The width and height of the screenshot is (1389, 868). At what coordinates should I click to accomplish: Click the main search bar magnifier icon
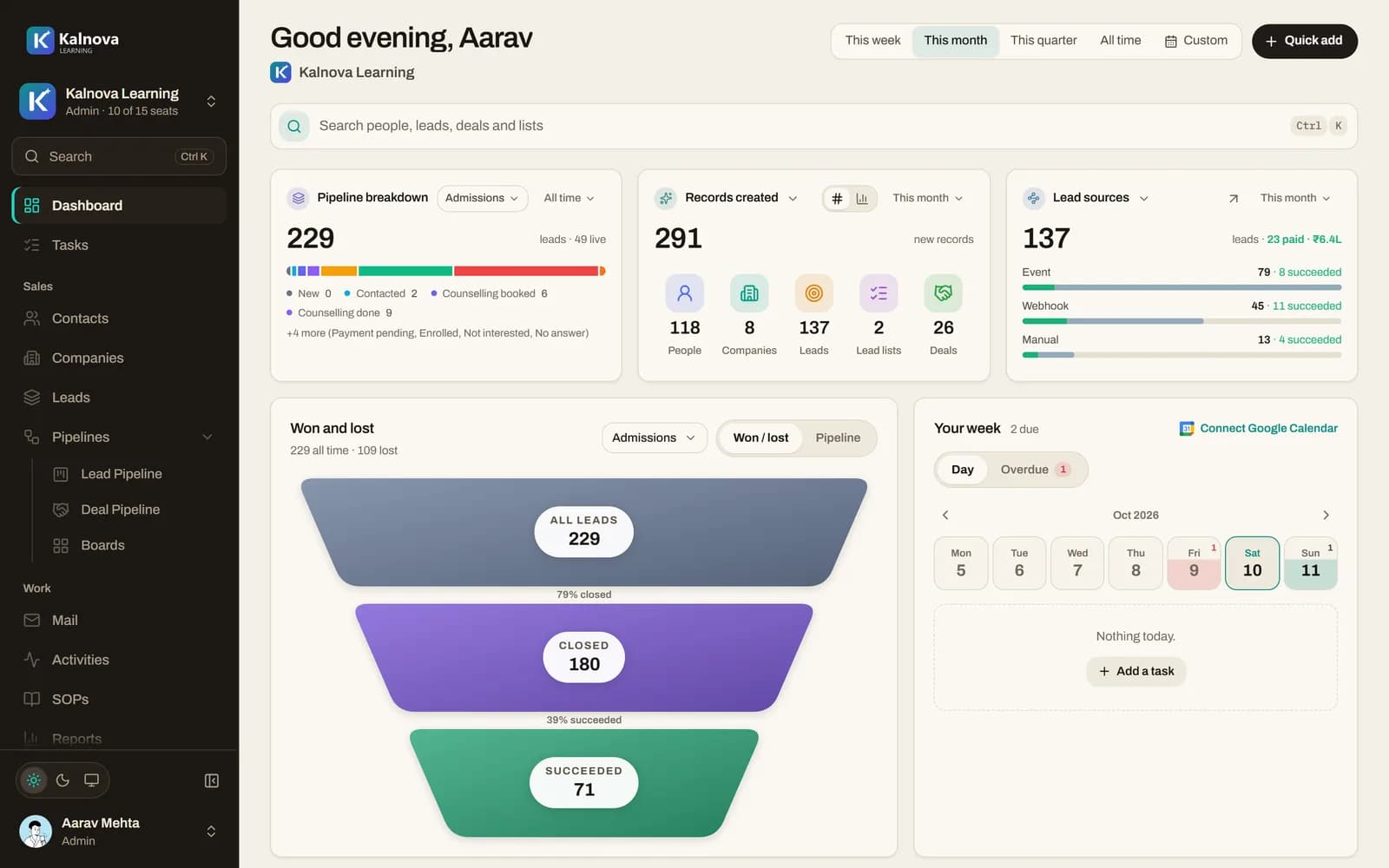pyautogui.click(x=294, y=127)
